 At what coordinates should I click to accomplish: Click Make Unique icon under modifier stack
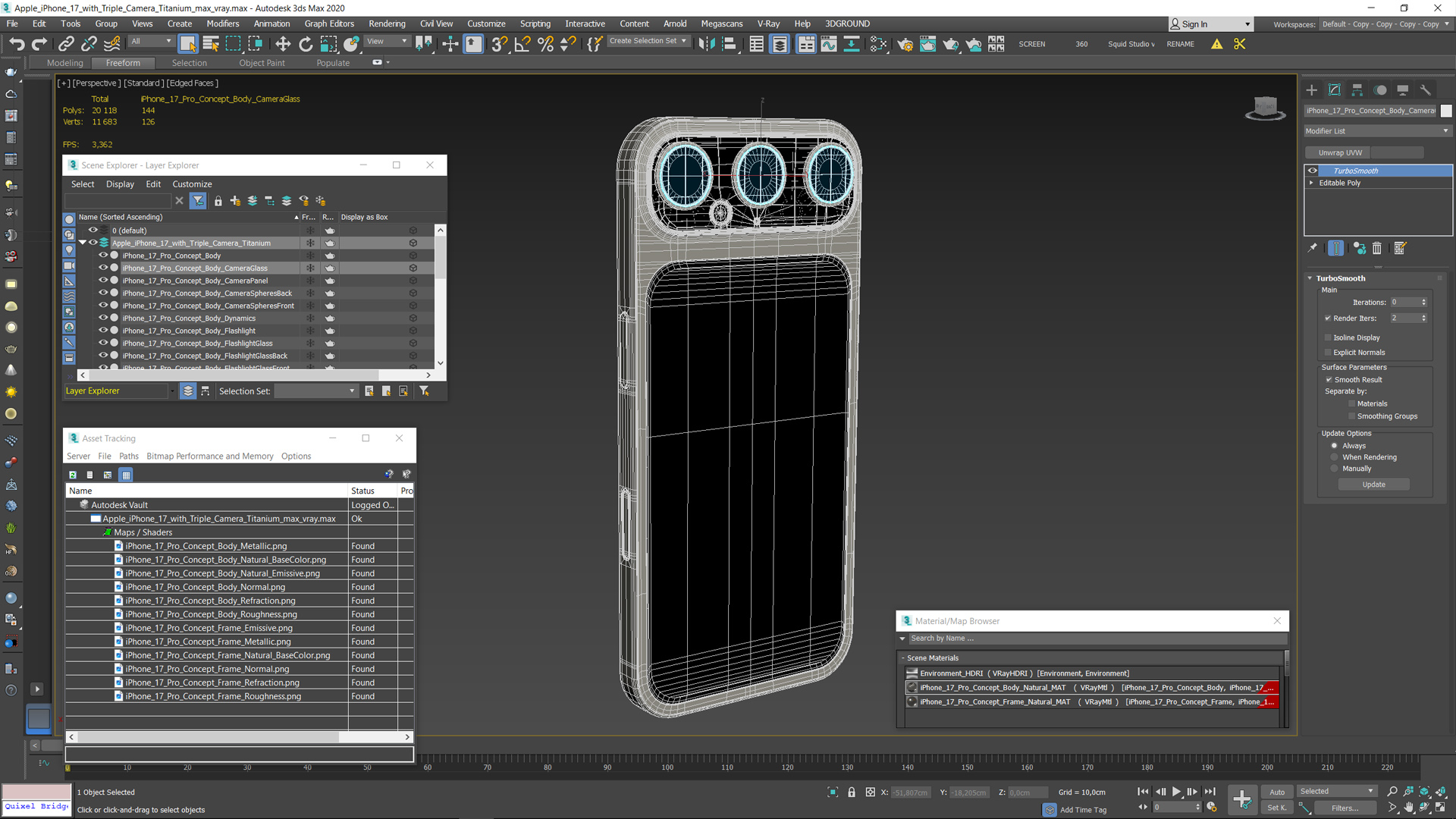coord(1359,248)
